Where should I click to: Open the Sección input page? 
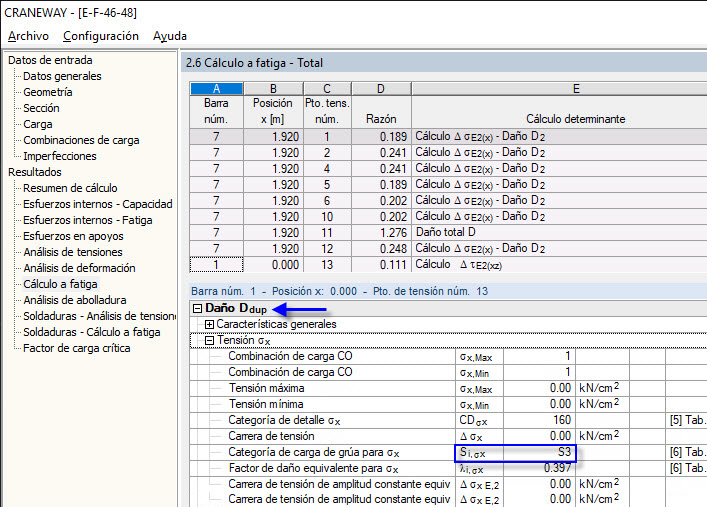click(41, 108)
